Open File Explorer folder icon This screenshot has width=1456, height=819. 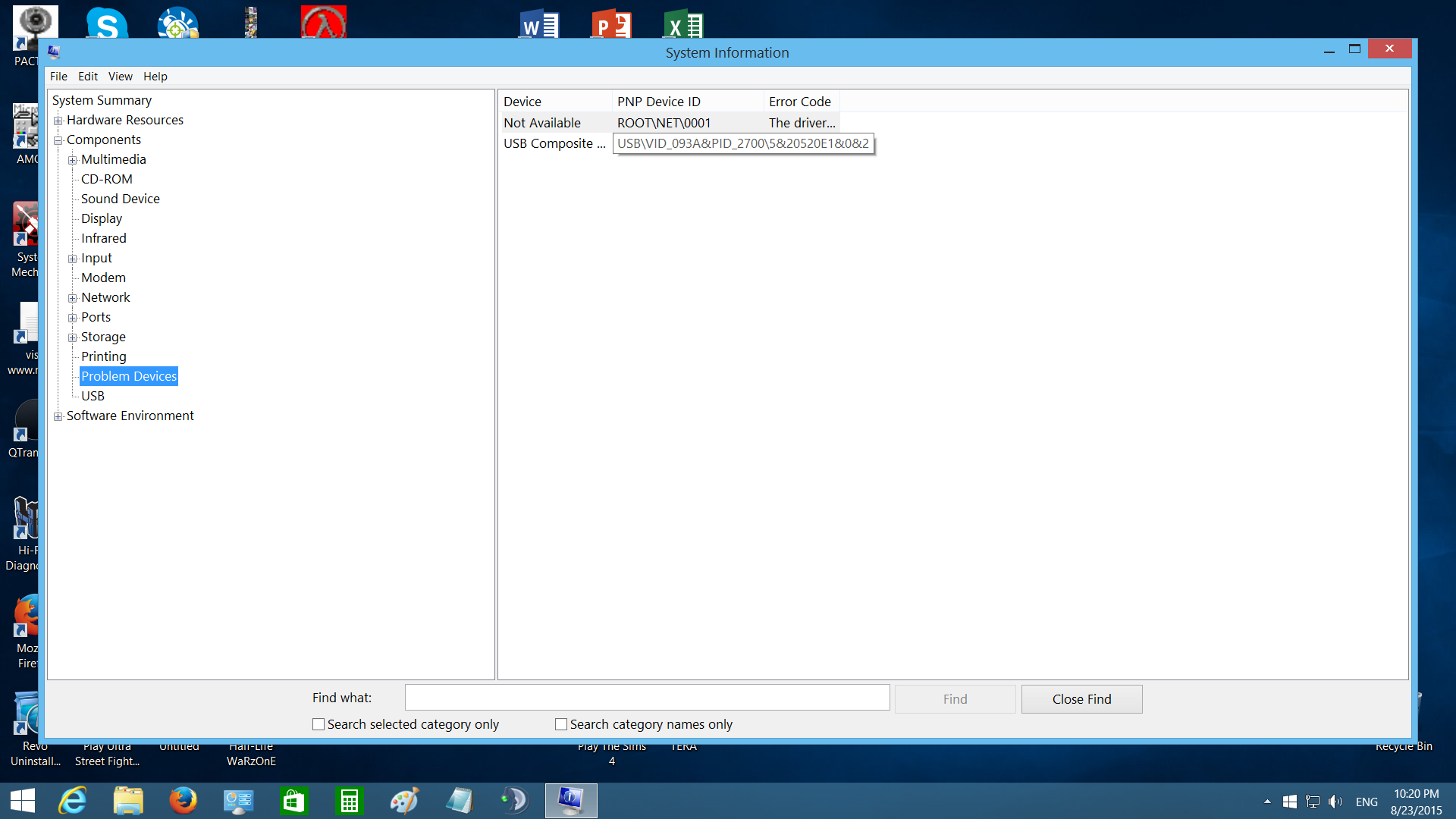point(128,801)
